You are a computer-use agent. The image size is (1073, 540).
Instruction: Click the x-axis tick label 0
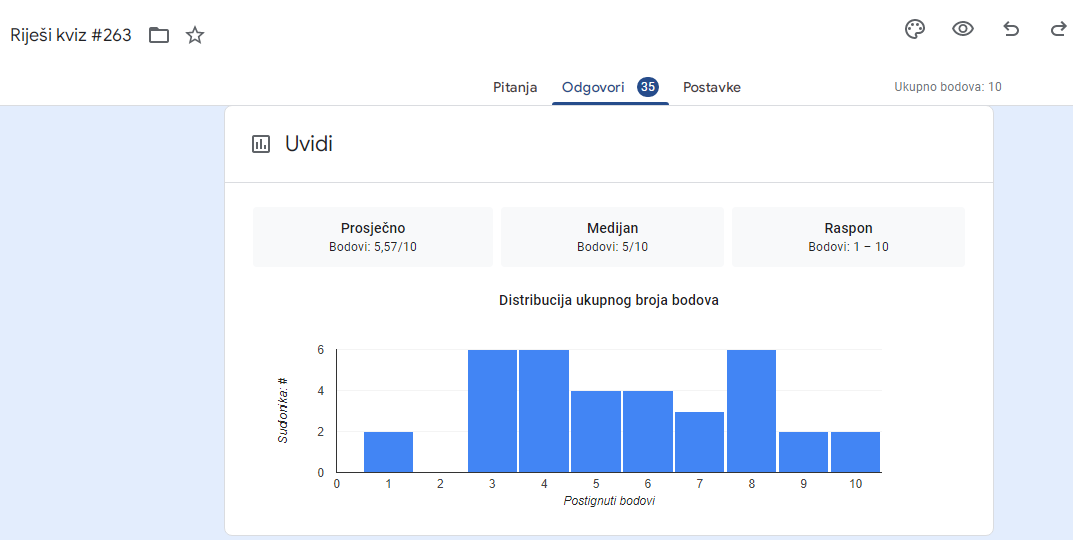click(337, 484)
